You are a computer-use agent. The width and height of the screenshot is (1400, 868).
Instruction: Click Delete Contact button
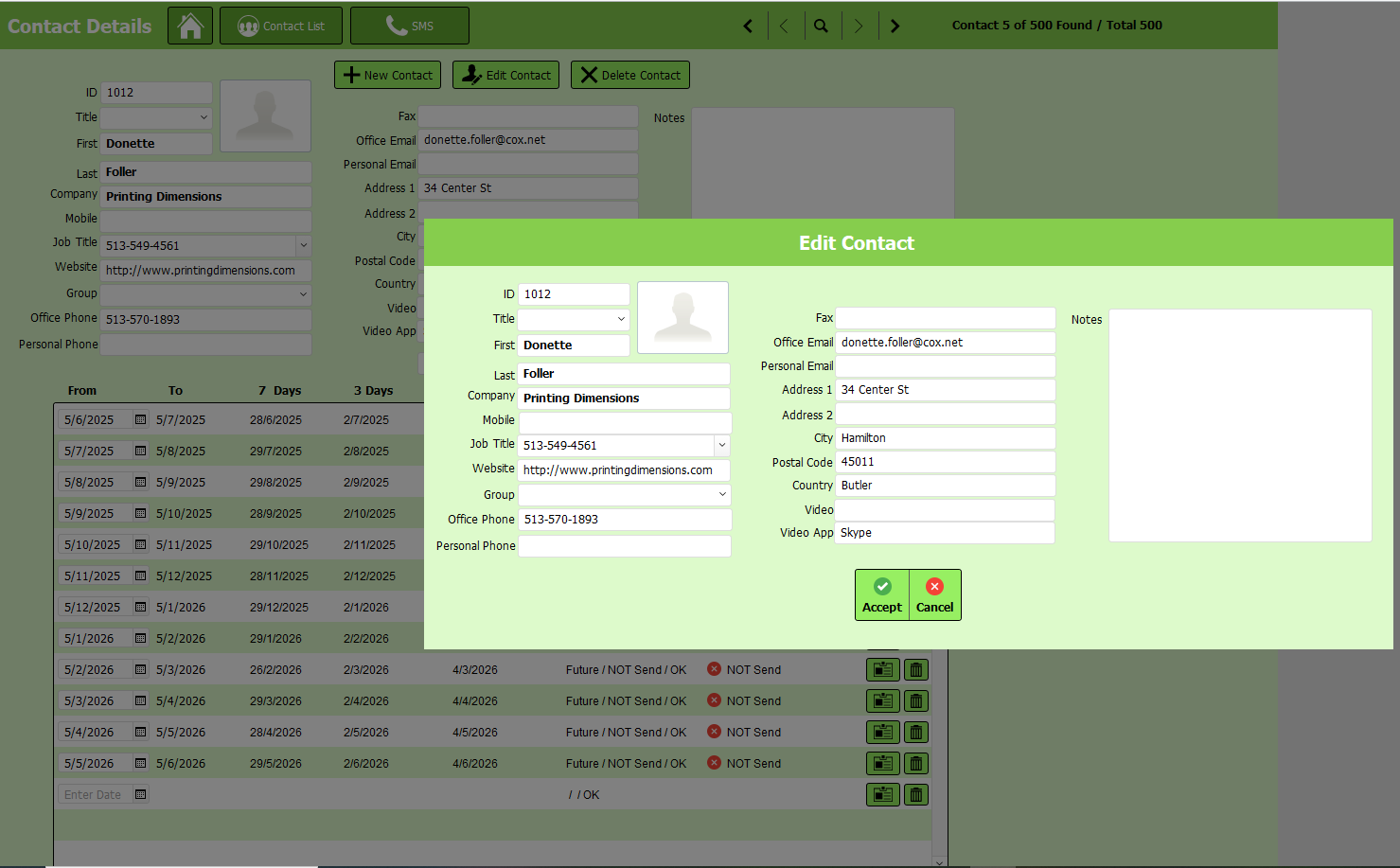pos(630,75)
